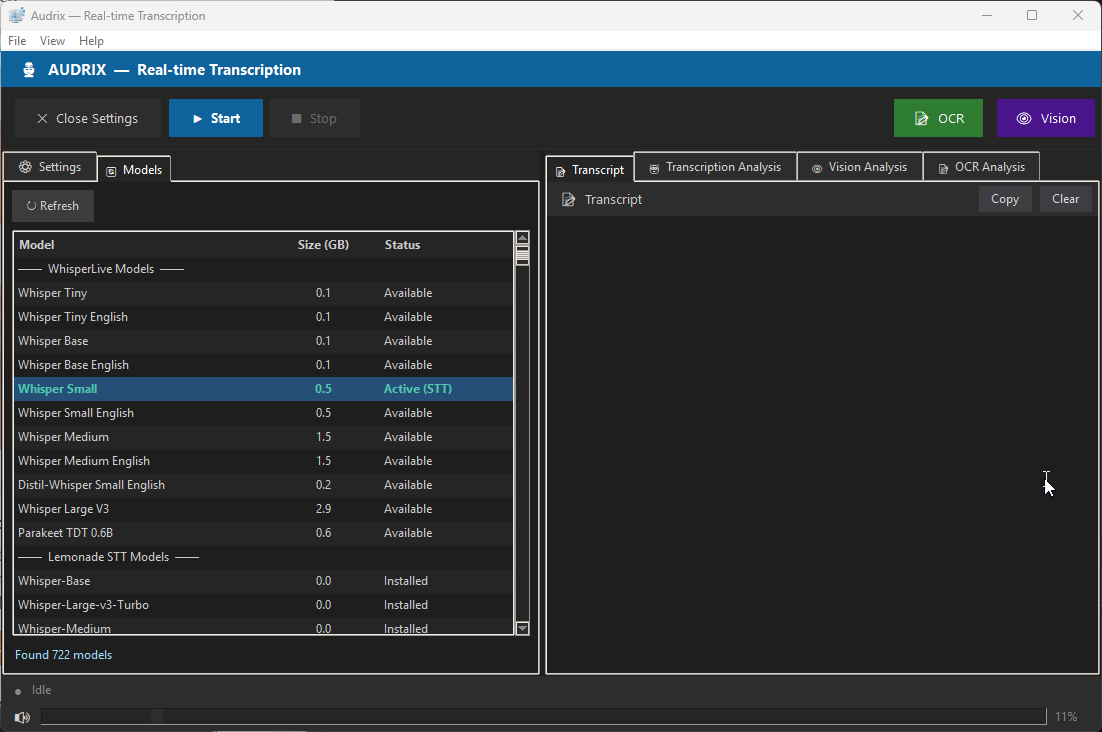This screenshot has height=732, width=1102.
Task: Click the Lemonade STT Models group header
Action: [264, 556]
